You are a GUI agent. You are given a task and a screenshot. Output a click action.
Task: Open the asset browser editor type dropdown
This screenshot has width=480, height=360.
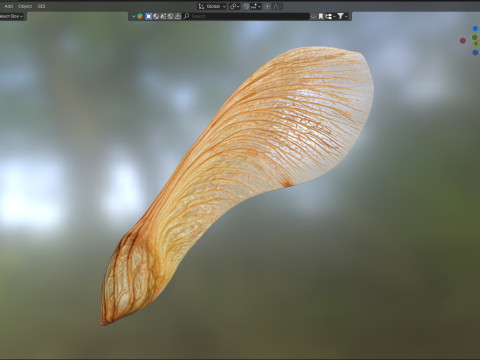[134, 16]
